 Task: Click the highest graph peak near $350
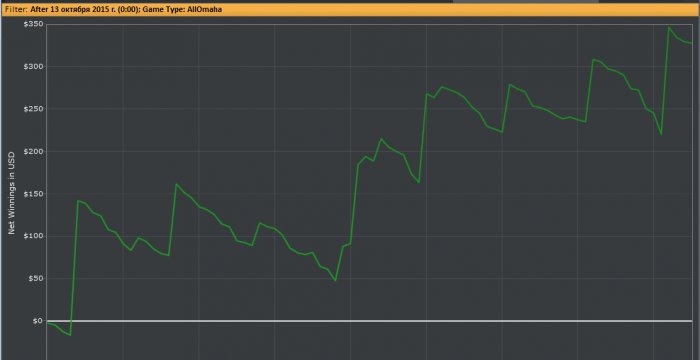tap(669, 28)
